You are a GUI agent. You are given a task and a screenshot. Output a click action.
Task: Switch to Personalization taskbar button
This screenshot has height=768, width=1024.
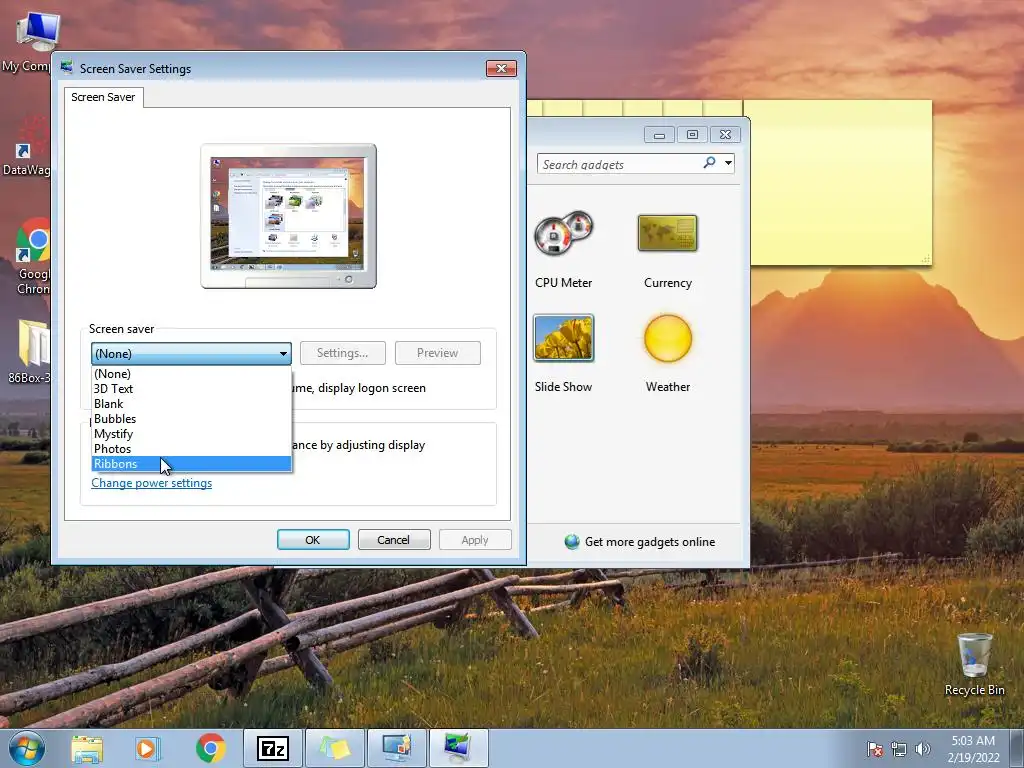(397, 748)
